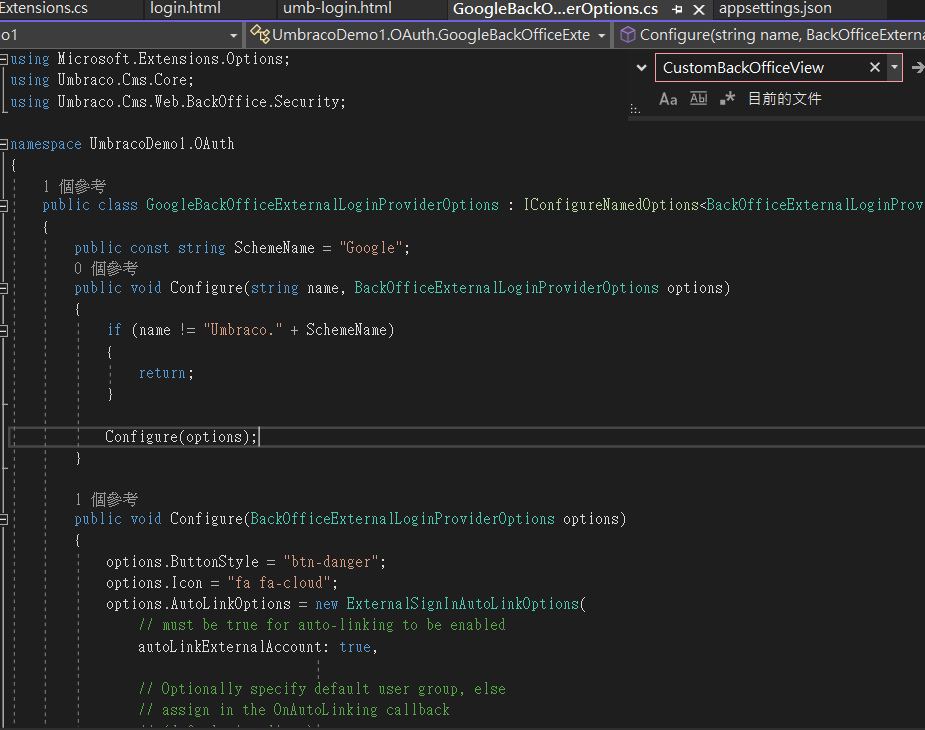This screenshot has height=730, width=925.
Task: Click the return; statement
Action: (x=166, y=373)
